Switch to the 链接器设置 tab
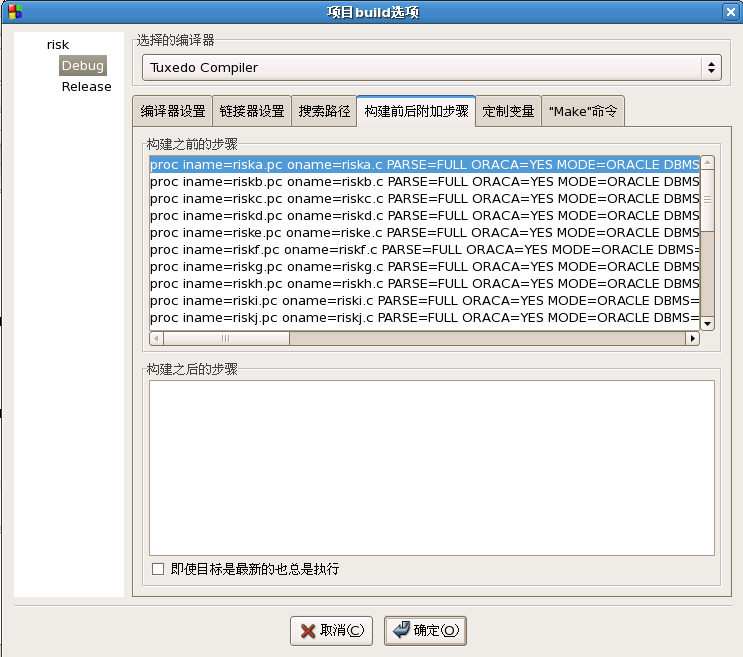 [x=252, y=111]
